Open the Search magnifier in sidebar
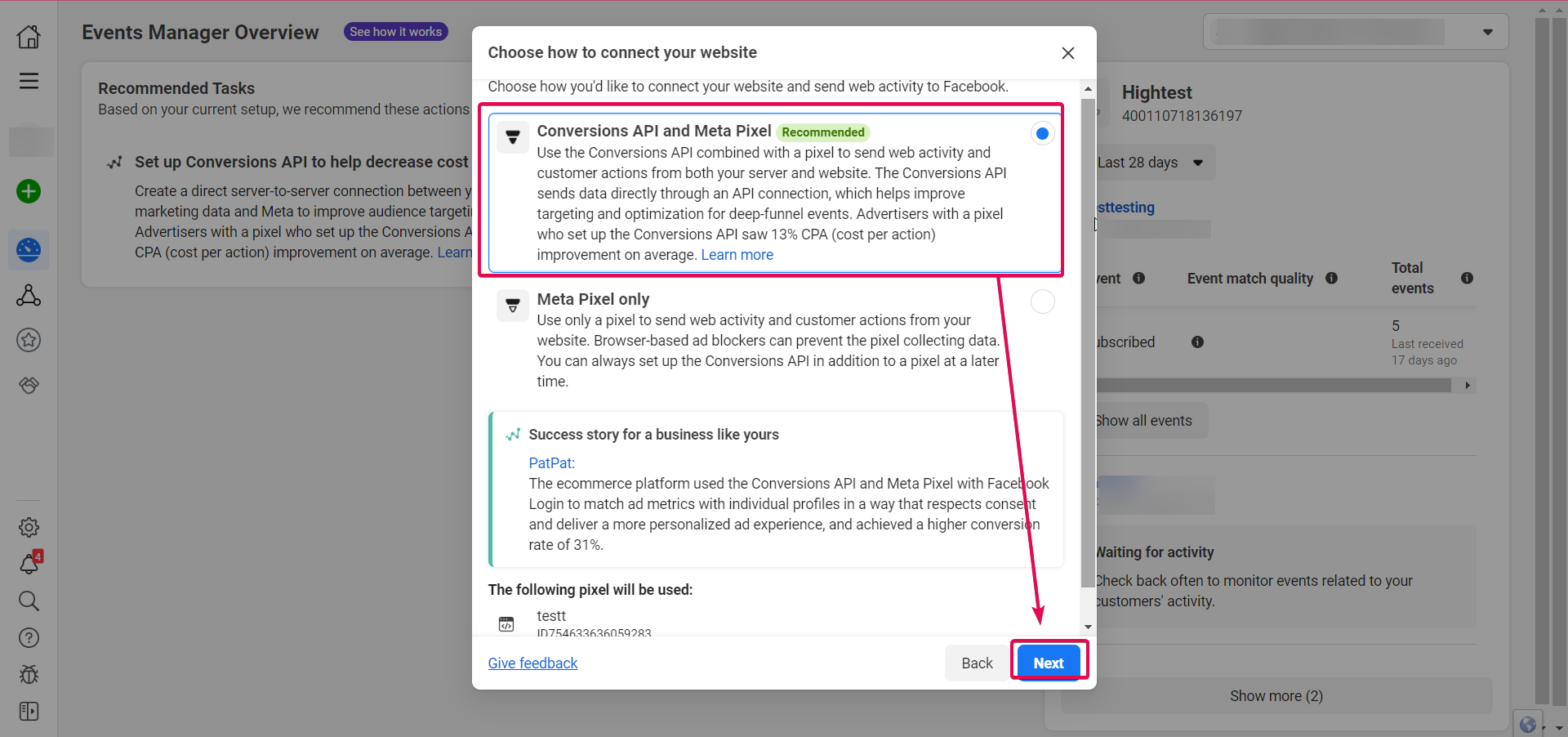 (29, 601)
